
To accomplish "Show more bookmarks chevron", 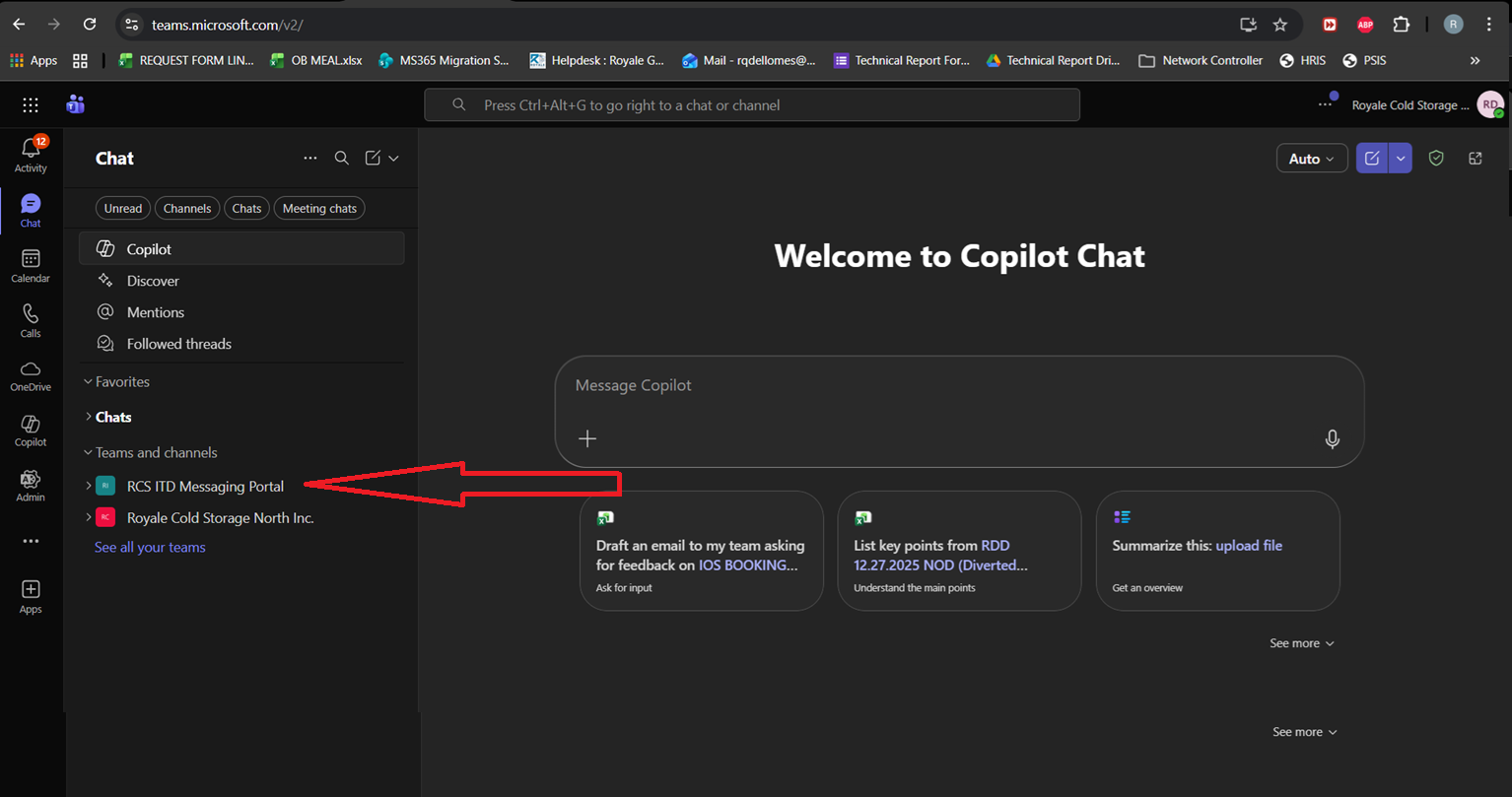I will tap(1475, 60).
